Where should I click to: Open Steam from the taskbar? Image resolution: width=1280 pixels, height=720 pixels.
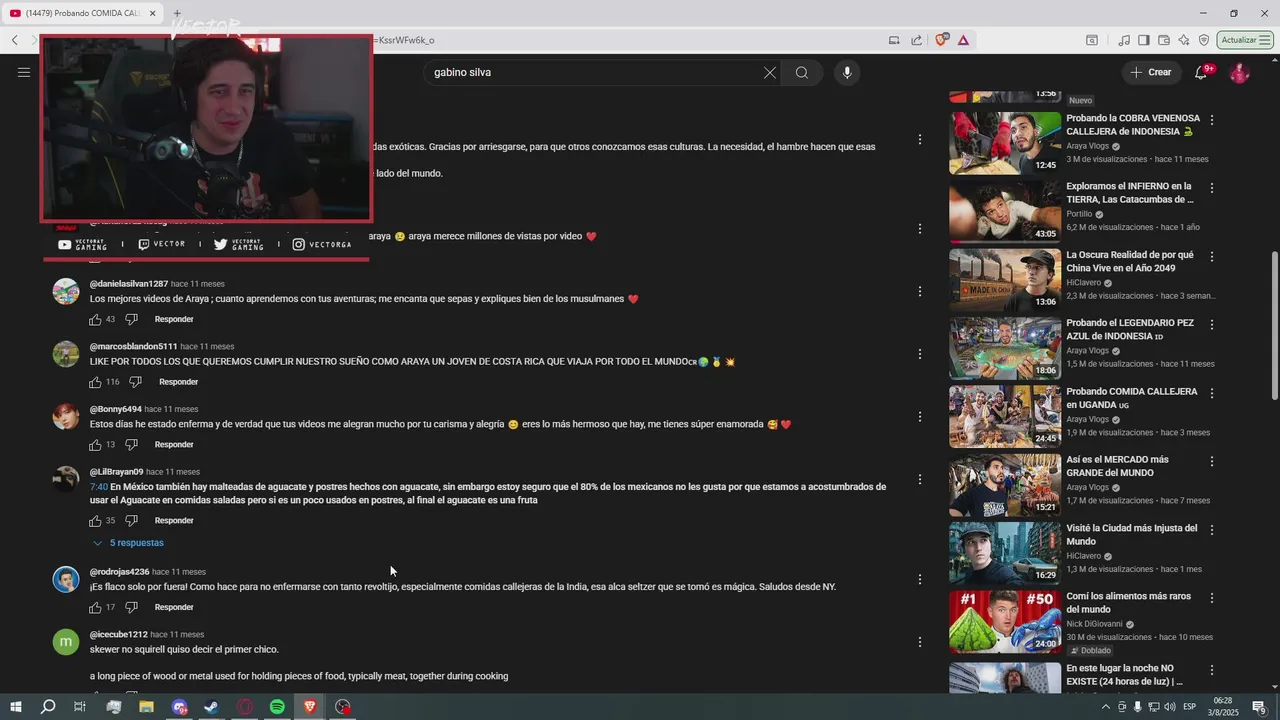click(212, 707)
